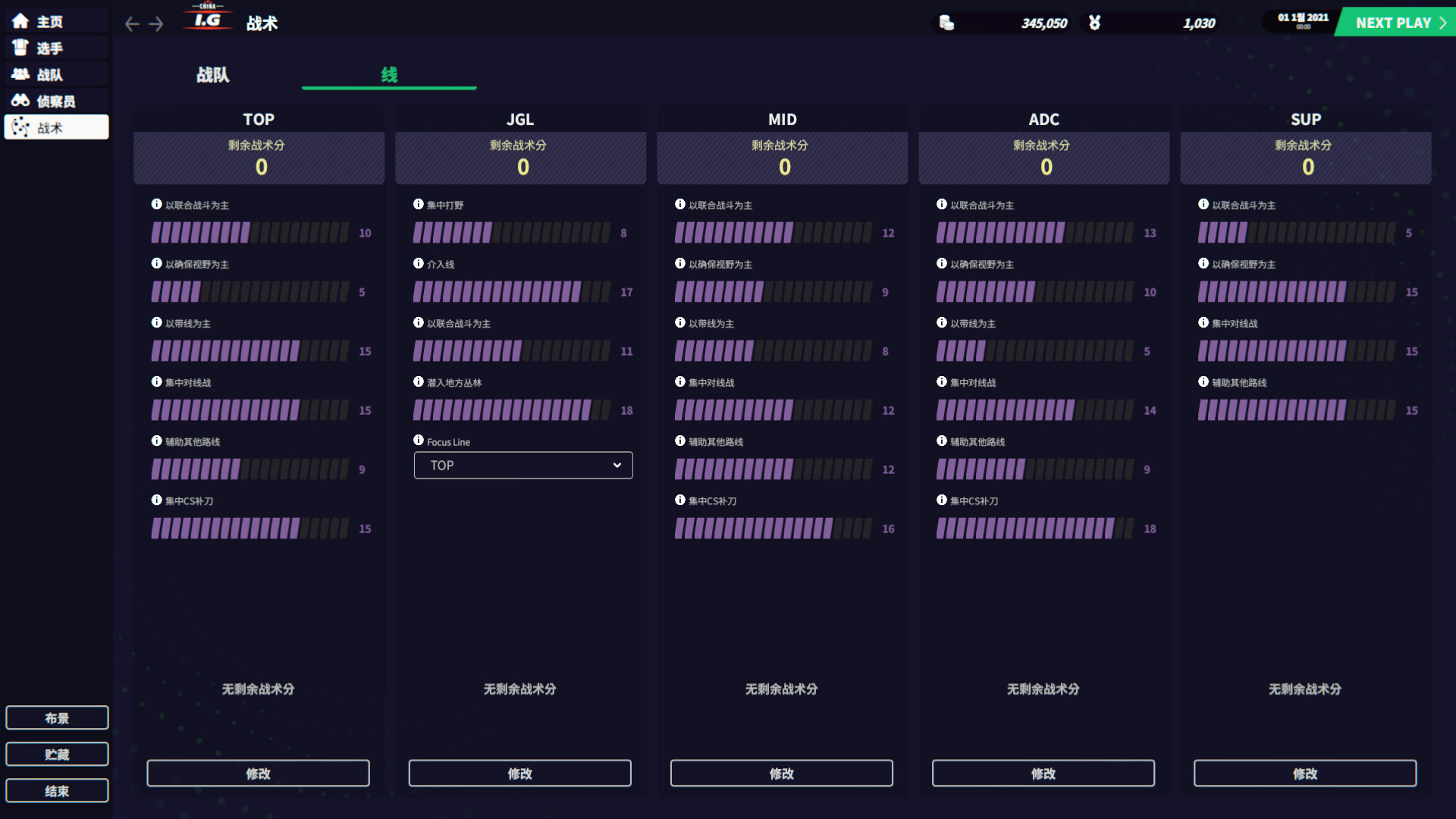This screenshot has width=1456, height=819.
Task: Select the 线 tab
Action: point(388,75)
